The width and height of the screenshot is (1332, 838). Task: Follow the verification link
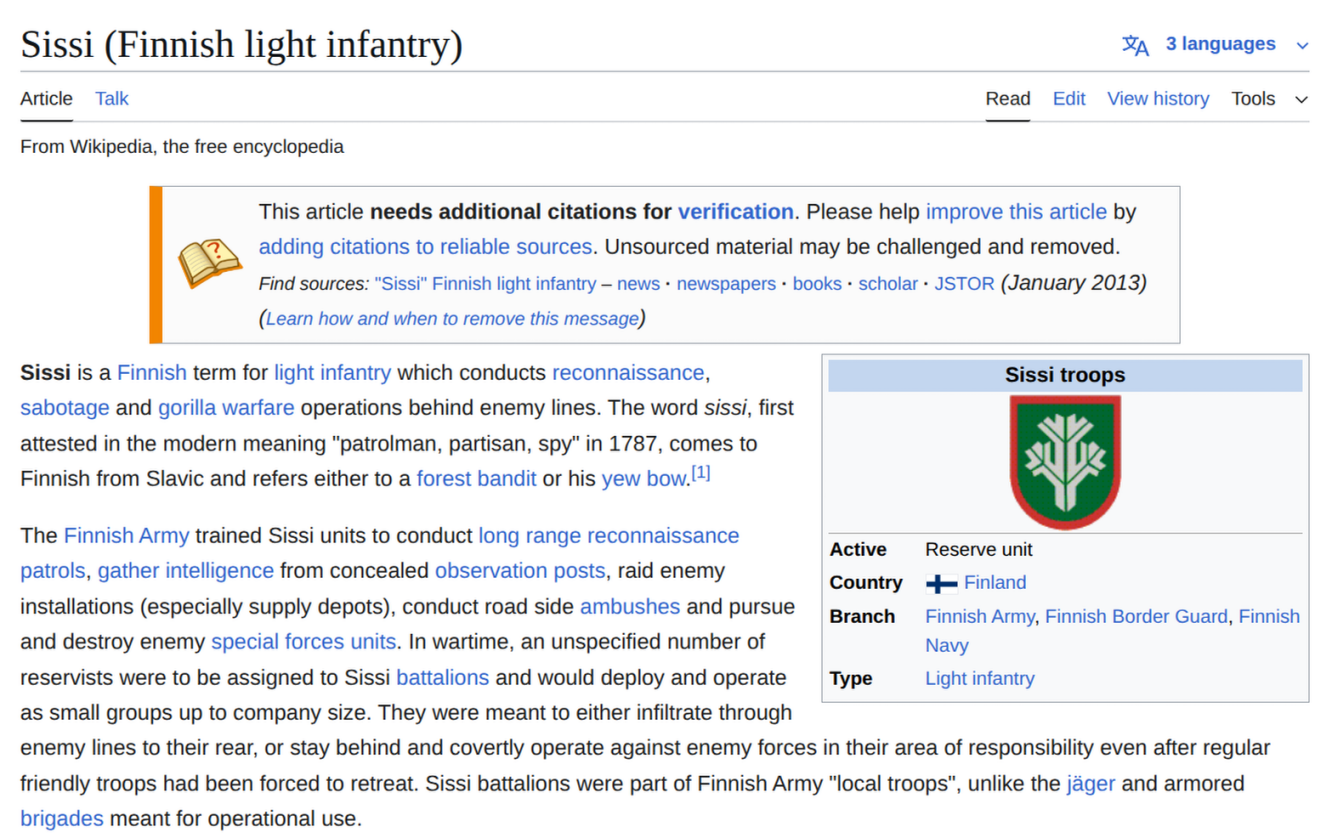[735, 212]
